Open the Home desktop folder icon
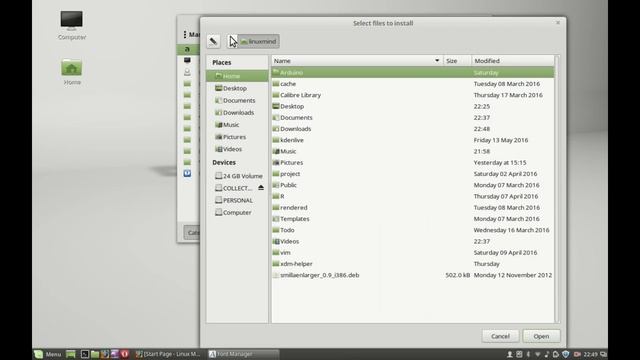This screenshot has width=640, height=360. point(72,72)
